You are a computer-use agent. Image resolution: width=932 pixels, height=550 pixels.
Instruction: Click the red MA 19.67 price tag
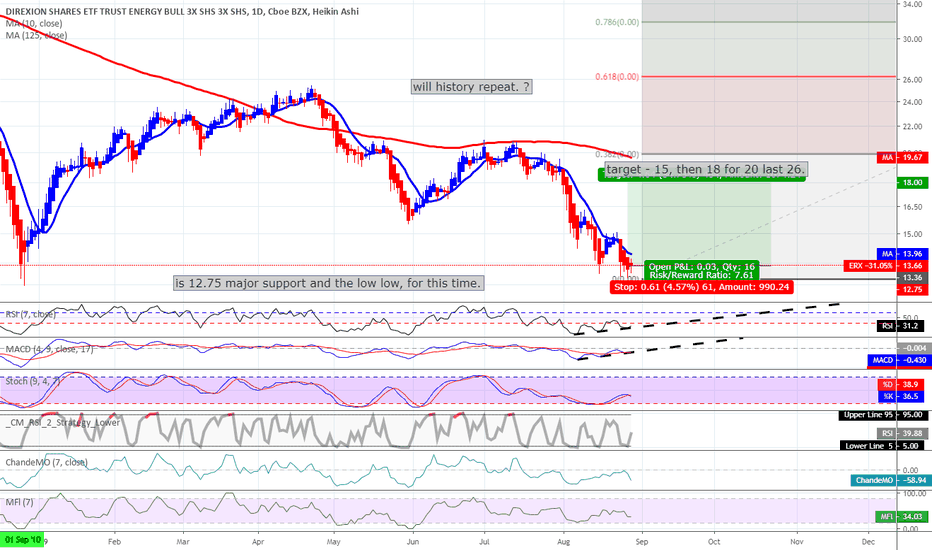[x=902, y=158]
